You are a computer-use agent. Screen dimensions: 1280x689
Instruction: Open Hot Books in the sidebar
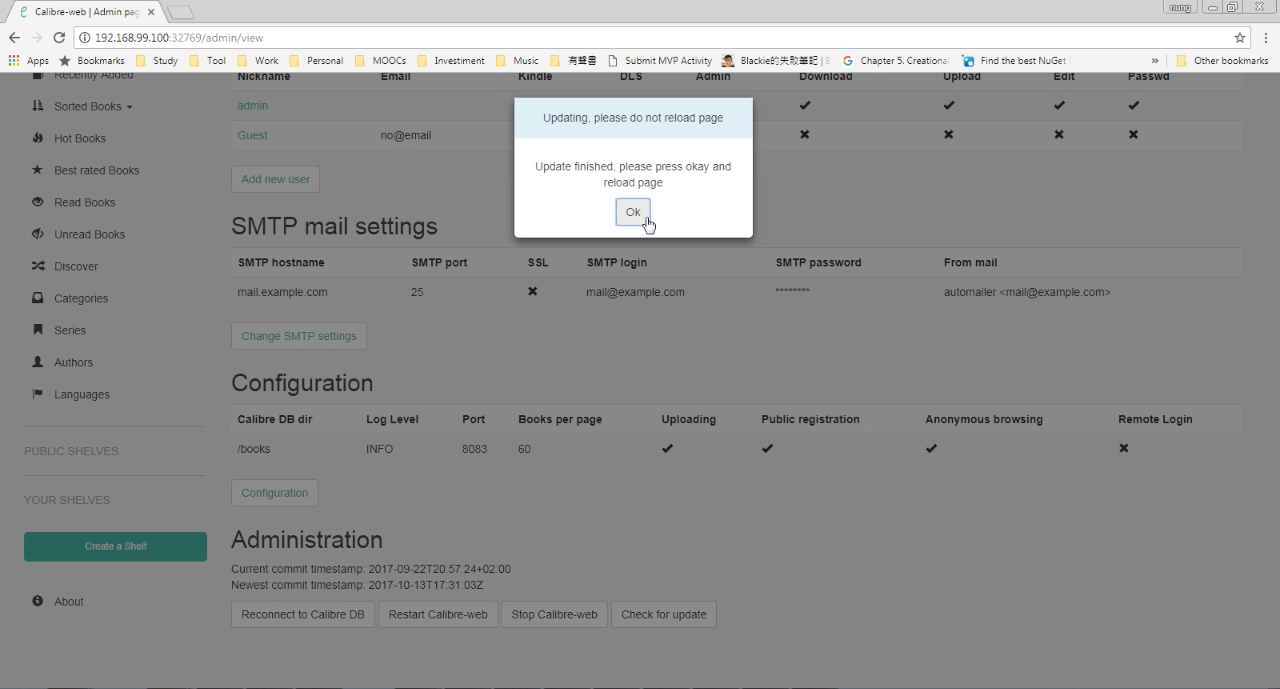[80, 138]
